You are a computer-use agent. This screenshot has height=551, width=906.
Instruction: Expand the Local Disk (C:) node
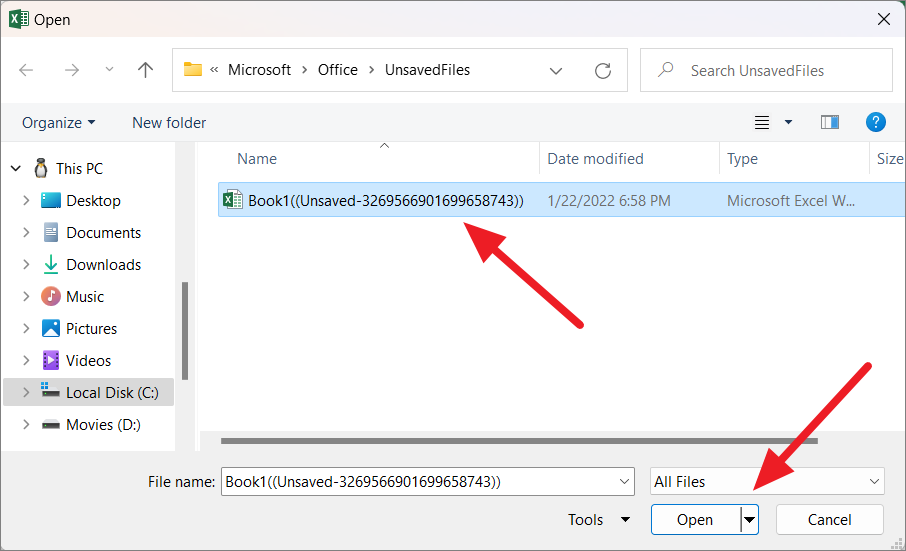click(x=26, y=392)
